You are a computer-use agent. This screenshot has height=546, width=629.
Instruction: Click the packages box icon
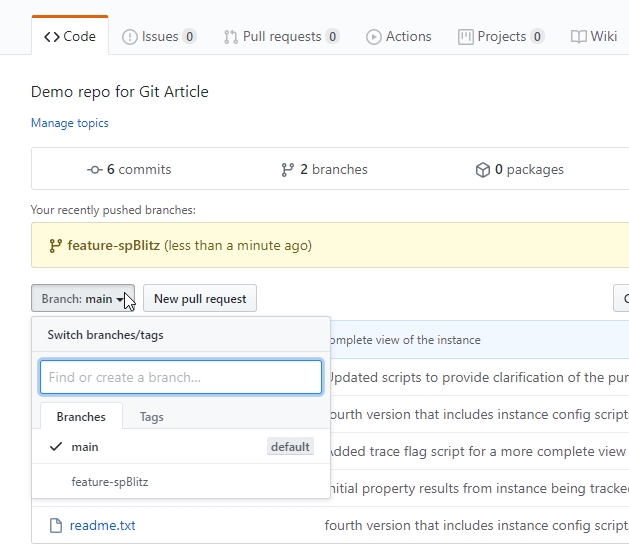point(482,170)
